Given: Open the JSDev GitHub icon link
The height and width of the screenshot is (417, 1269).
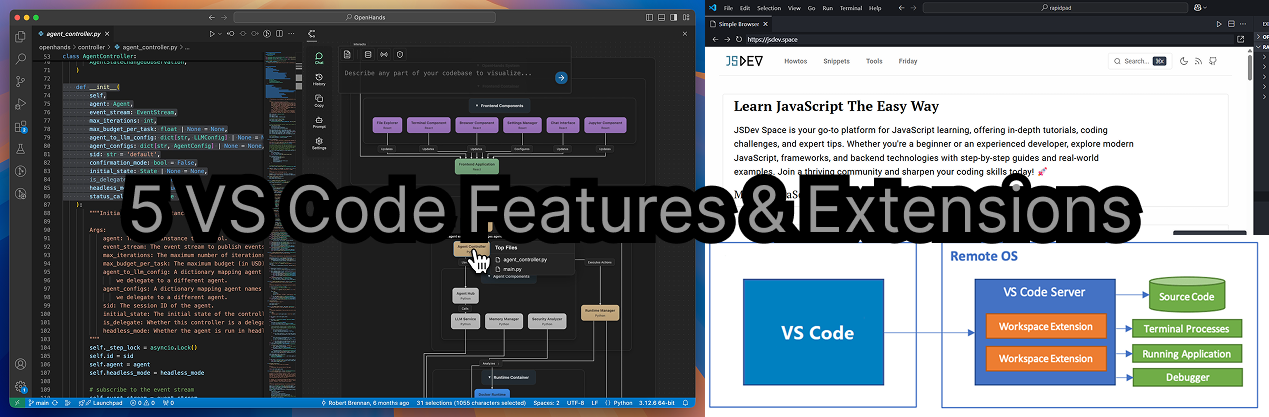Looking at the screenshot, I should [x=1212, y=61].
